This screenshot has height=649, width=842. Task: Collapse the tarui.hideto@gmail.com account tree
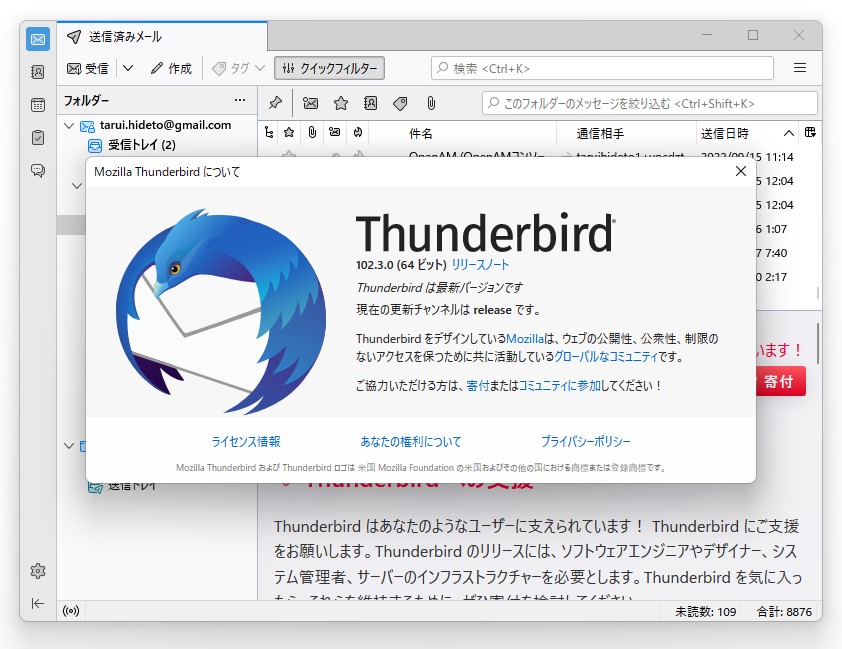click(68, 125)
